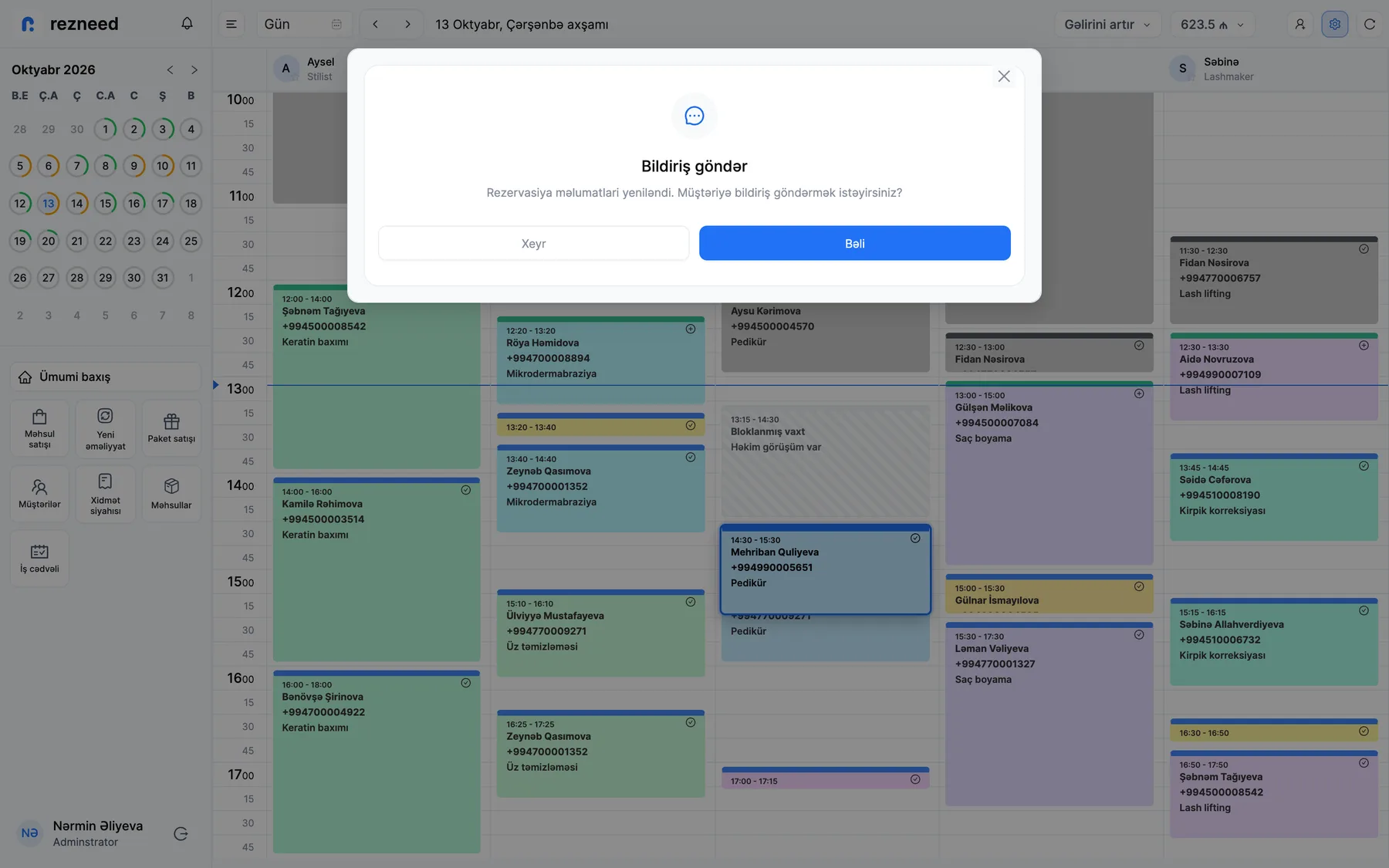
Task: Open İş cədvəli section
Action: (39, 559)
